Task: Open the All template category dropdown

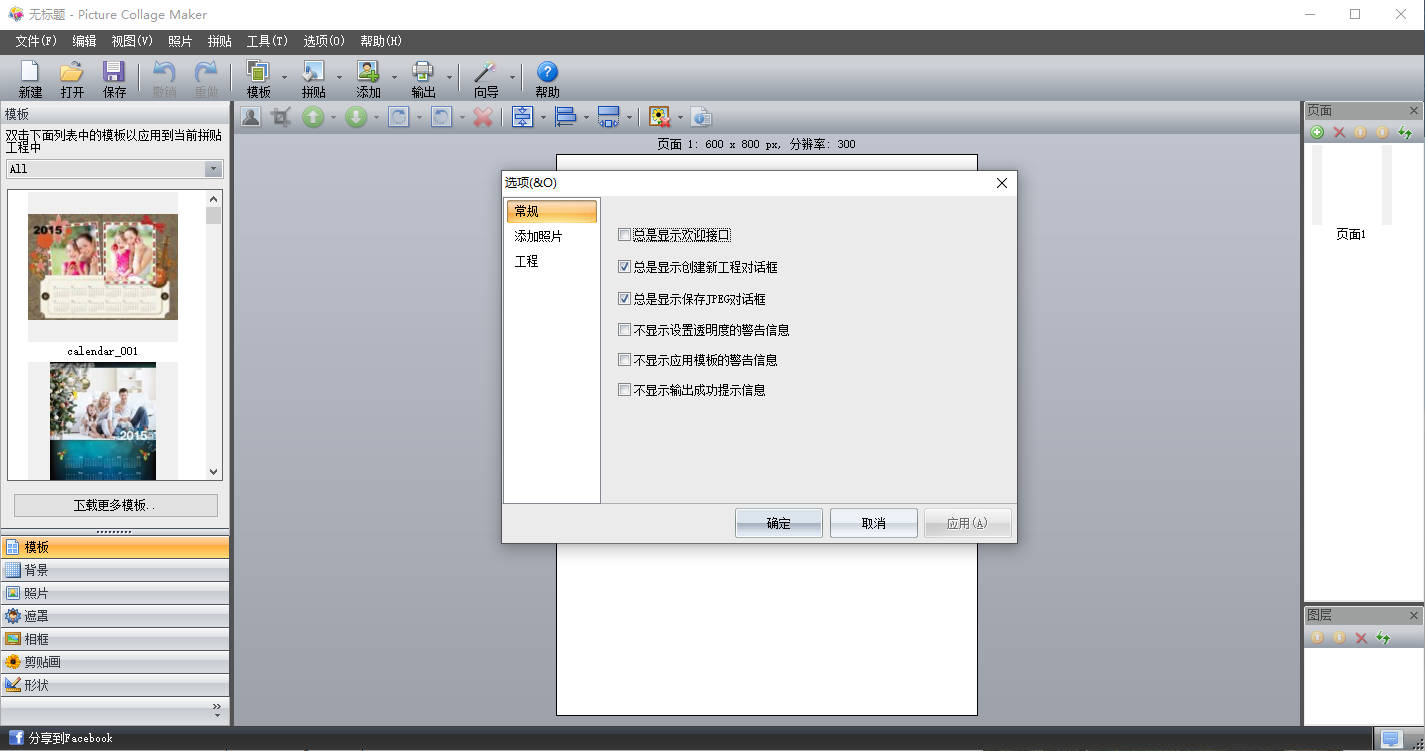Action: click(x=213, y=169)
